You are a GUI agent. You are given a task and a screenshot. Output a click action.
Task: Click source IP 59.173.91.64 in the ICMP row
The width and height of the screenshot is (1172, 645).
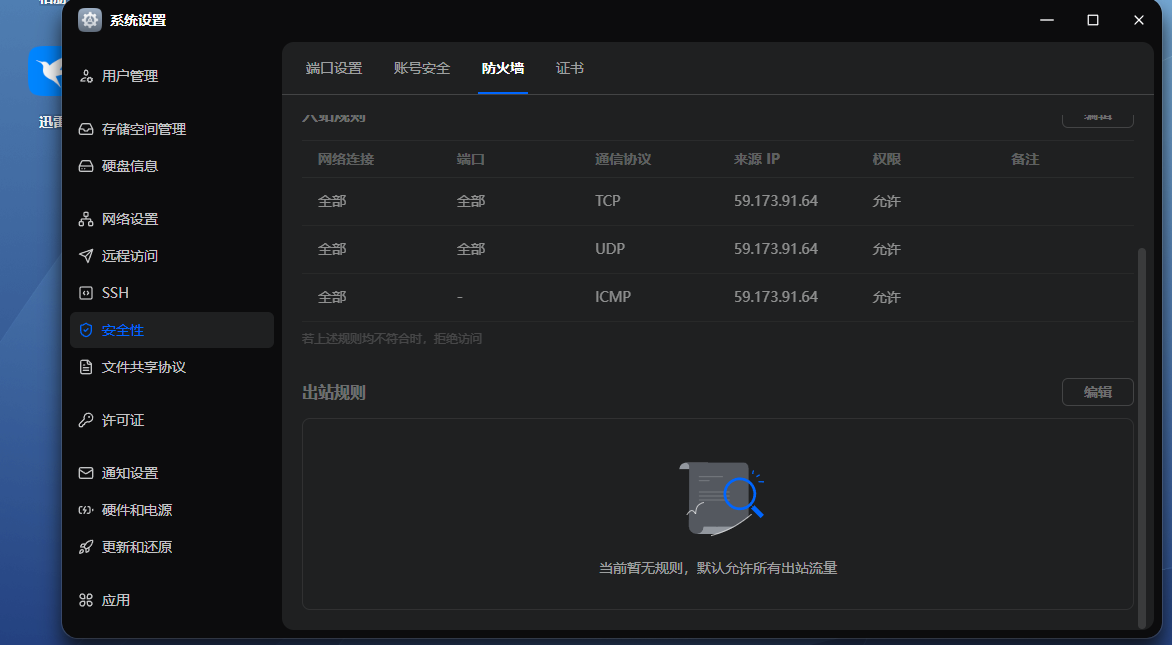point(776,297)
